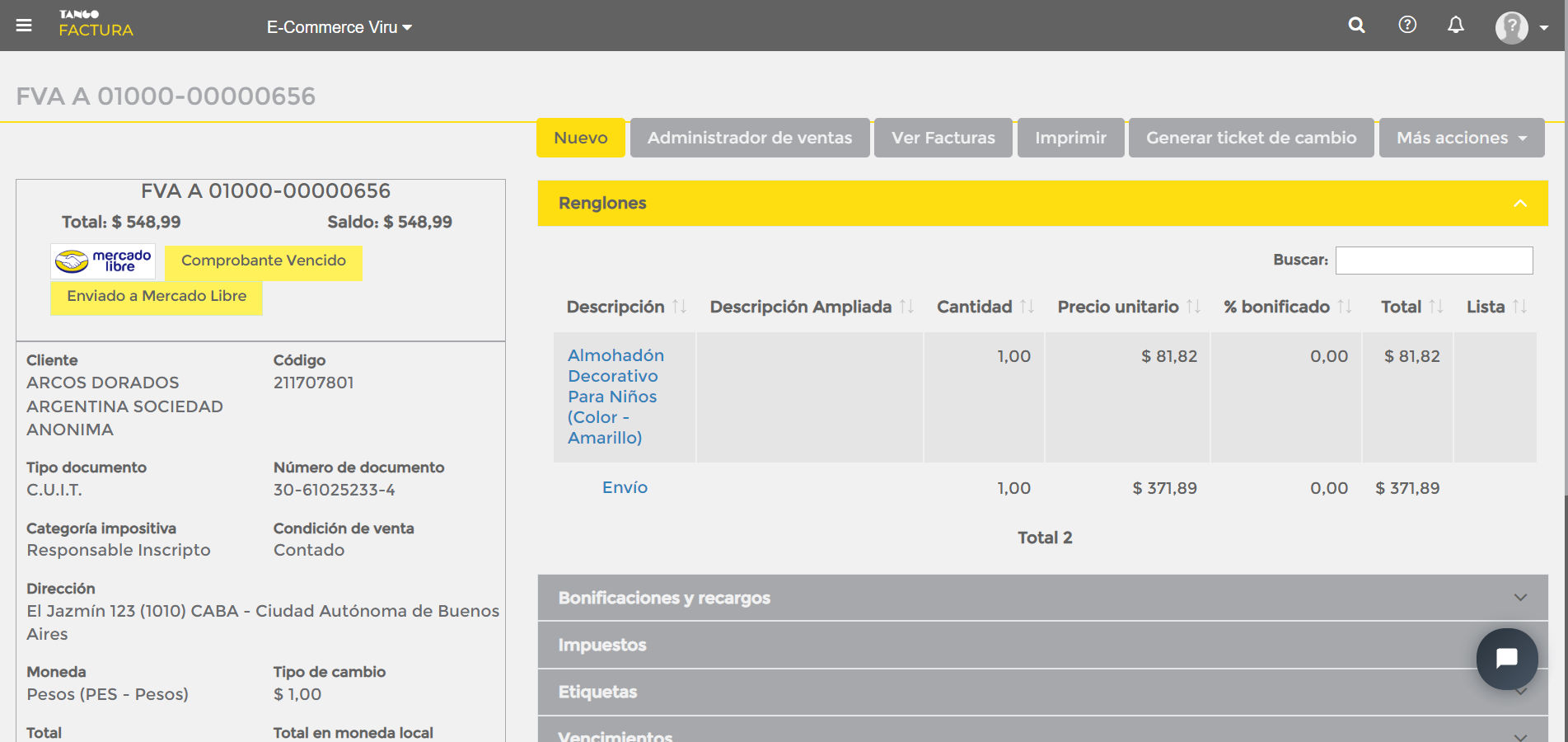Sort by Descripción column arrows
Screen dimensions: 1568x742
(679, 307)
